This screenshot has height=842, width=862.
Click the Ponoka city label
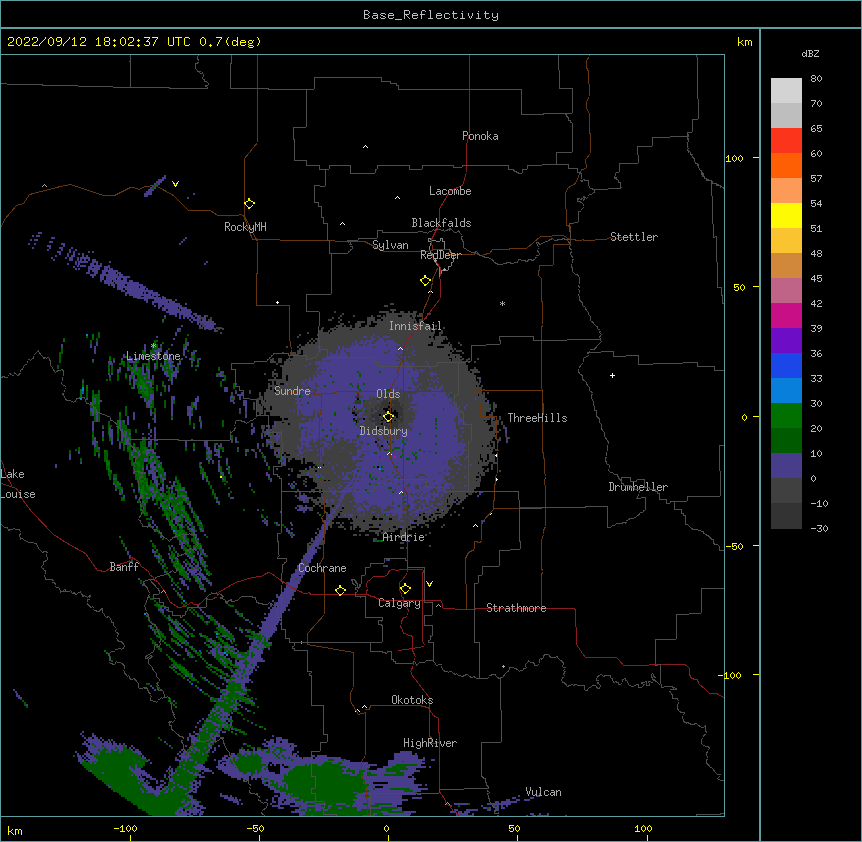(x=480, y=136)
